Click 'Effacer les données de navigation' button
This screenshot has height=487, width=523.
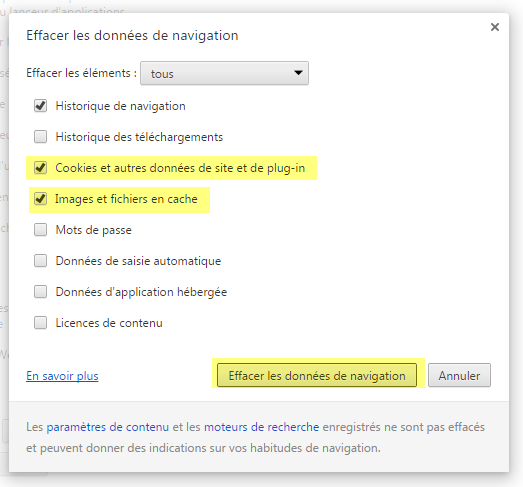tap(317, 375)
